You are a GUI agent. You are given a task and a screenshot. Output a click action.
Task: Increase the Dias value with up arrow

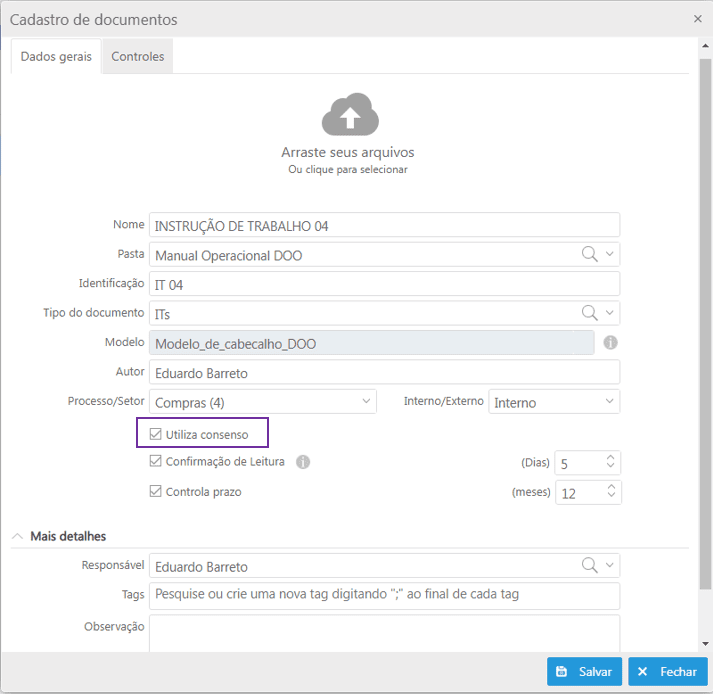click(611, 458)
